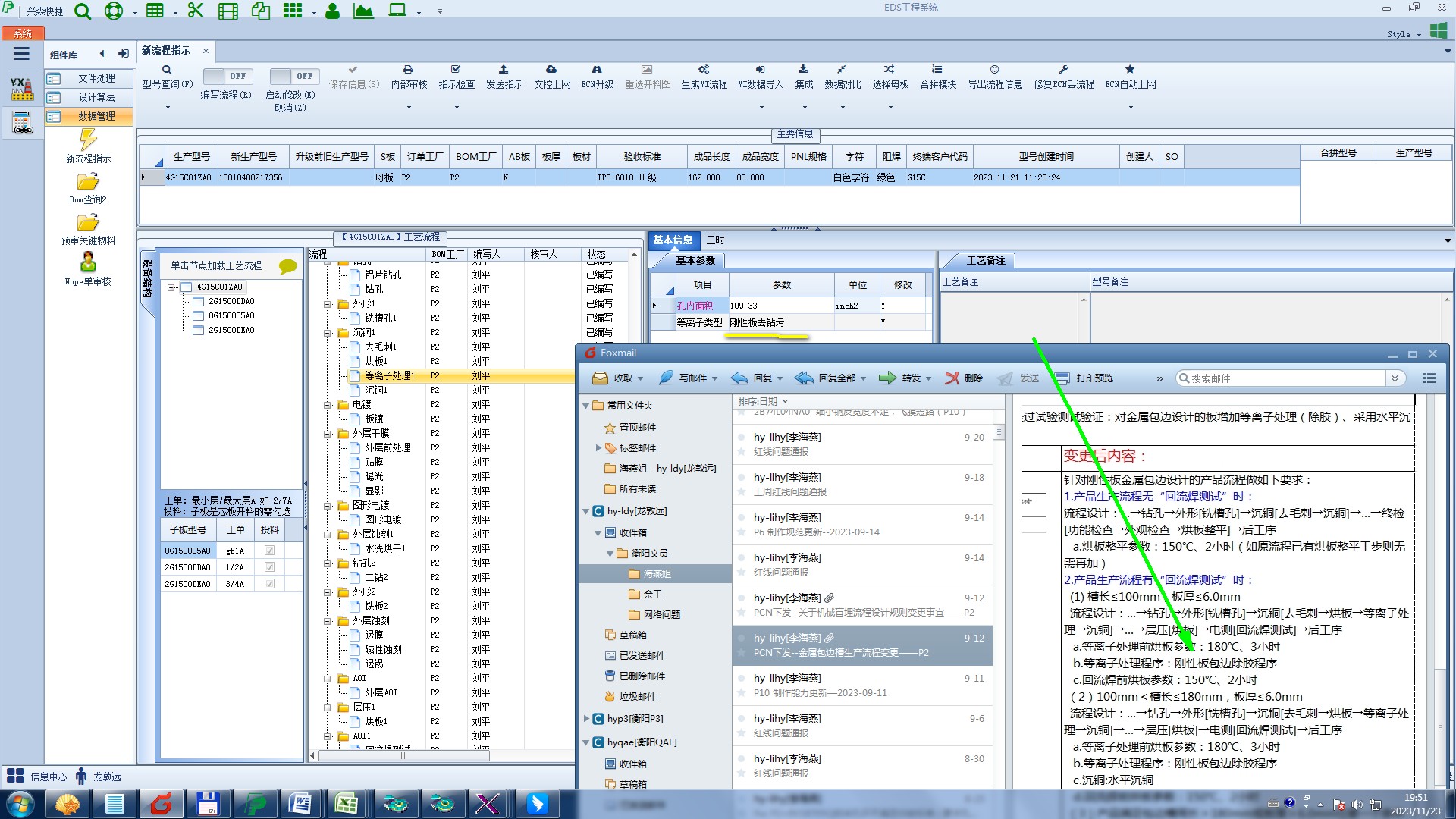The height and width of the screenshot is (819, 1456).
Task: Click the 数据对比 toolbar icon
Action: [842, 70]
